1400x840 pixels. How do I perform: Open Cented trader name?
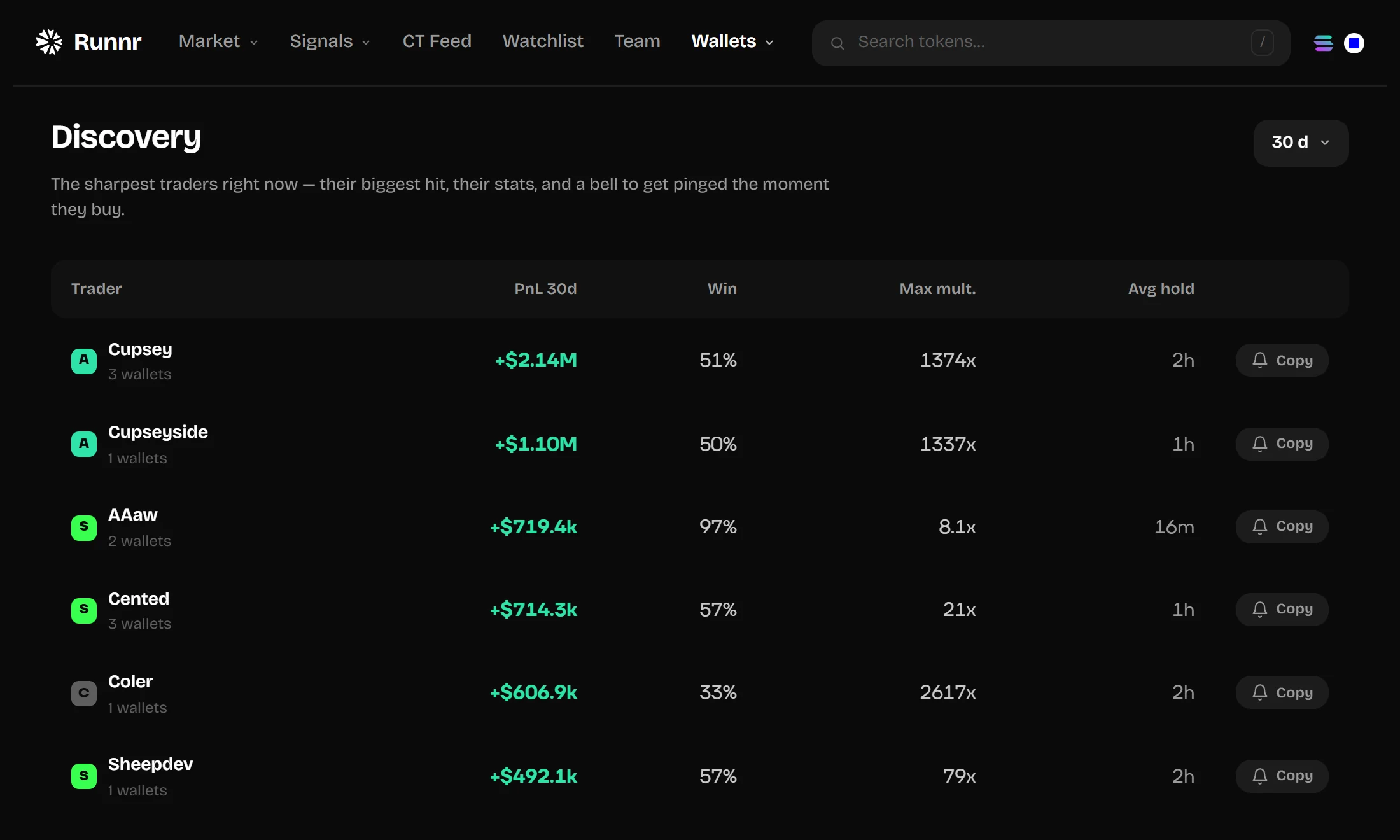[x=139, y=599]
